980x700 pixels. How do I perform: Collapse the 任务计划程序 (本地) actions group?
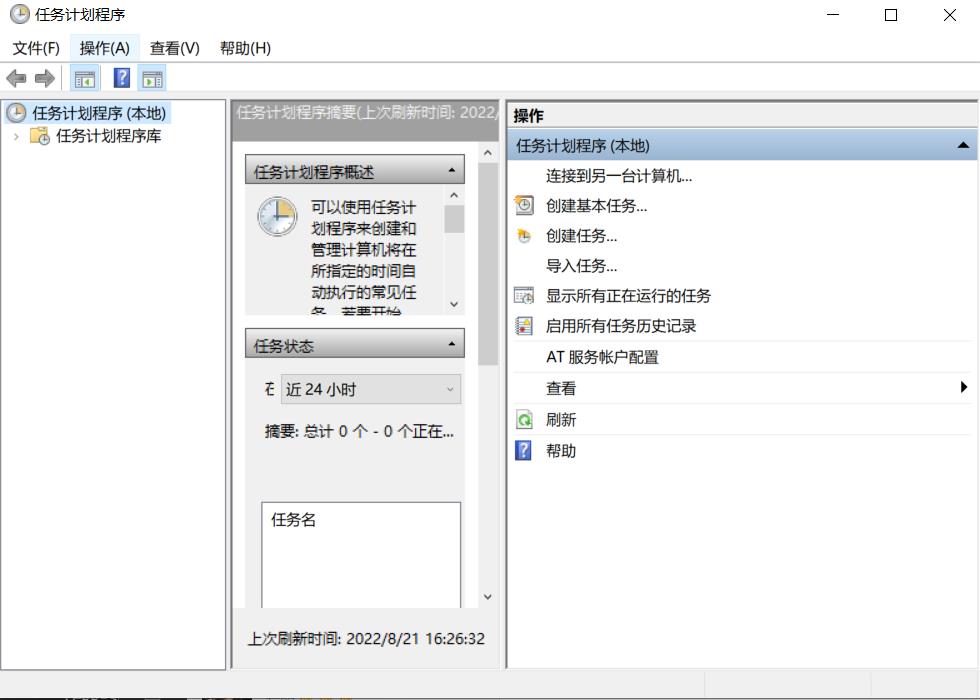coord(963,145)
